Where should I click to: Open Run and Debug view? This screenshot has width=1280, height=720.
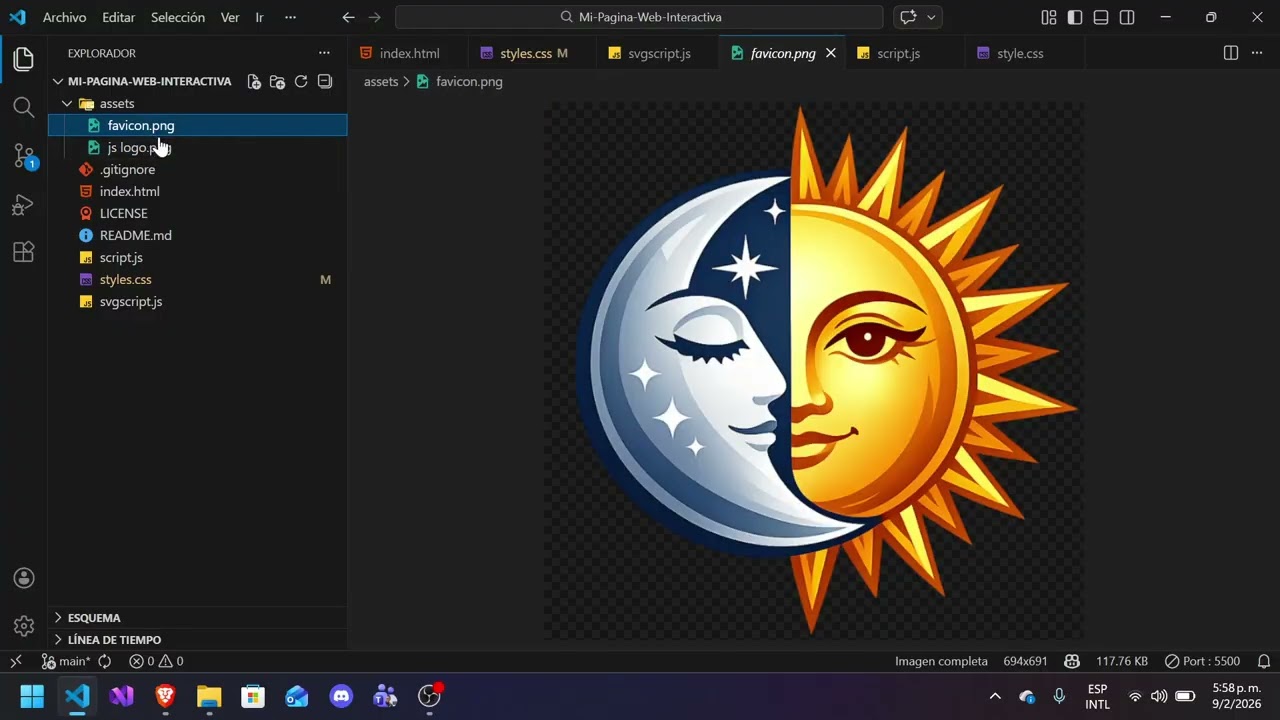tap(24, 205)
